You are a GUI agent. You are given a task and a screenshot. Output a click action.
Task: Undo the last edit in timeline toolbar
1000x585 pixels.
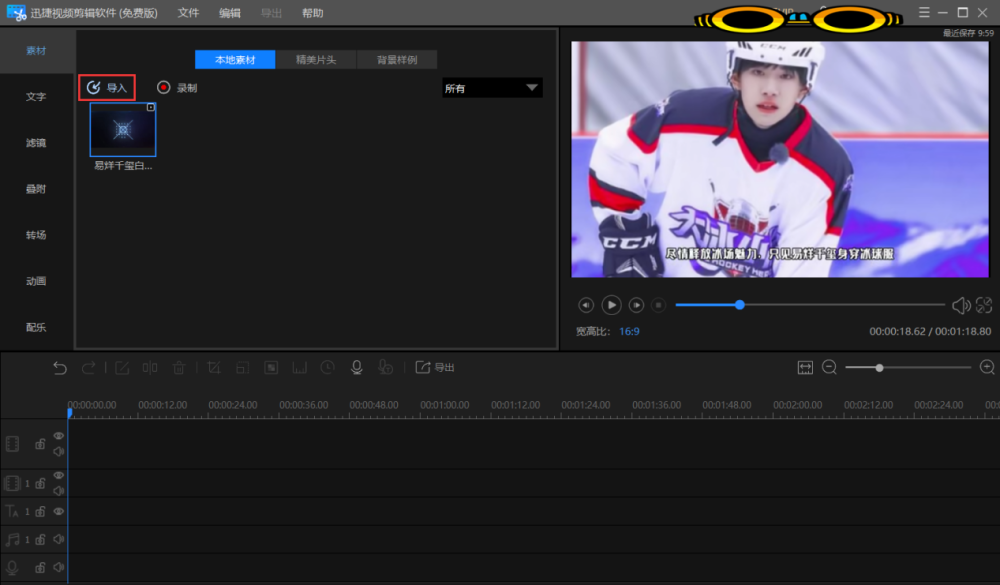(x=60, y=367)
